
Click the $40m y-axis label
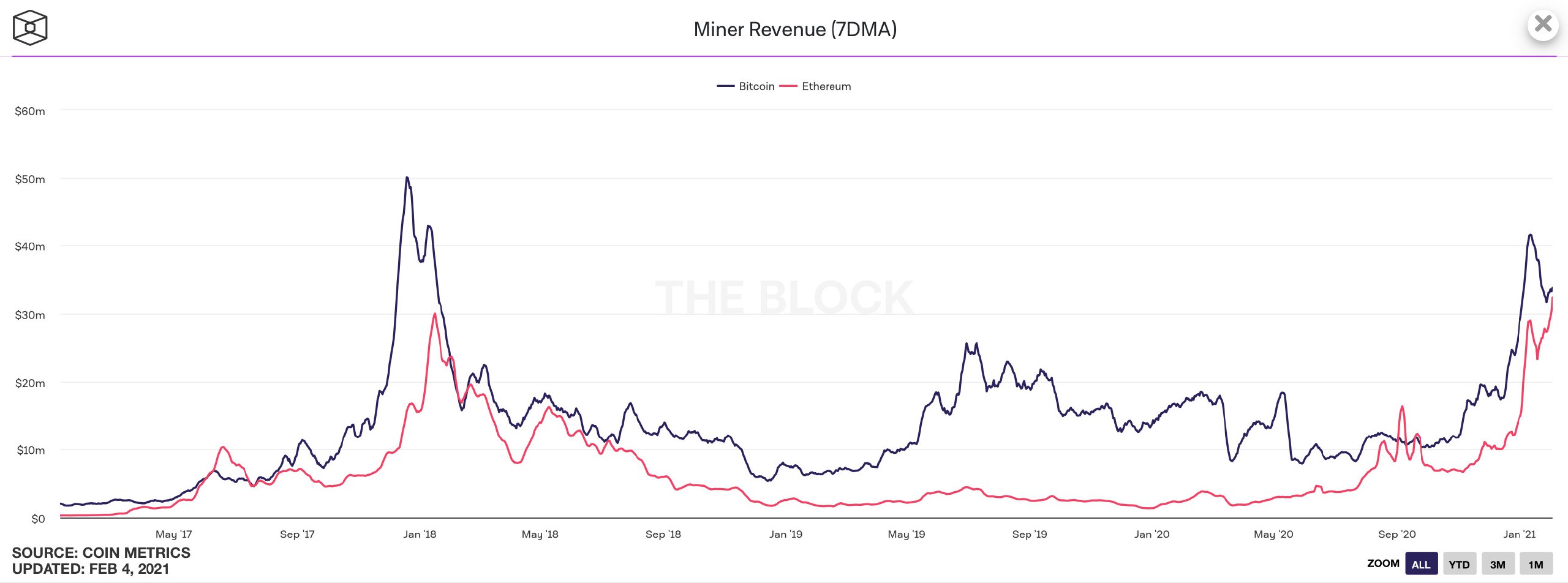(x=30, y=247)
